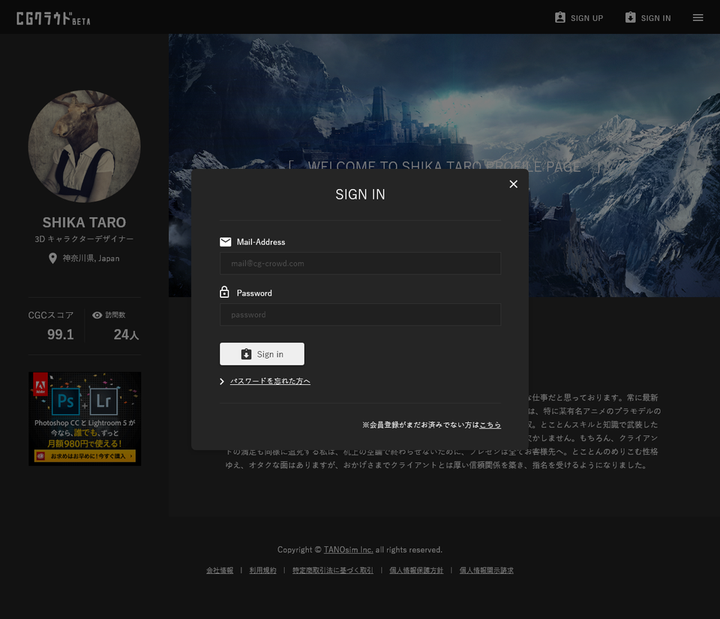The height and width of the screenshot is (619, 720).
Task: Open the hamburger menu icon
Action: (x=698, y=18)
